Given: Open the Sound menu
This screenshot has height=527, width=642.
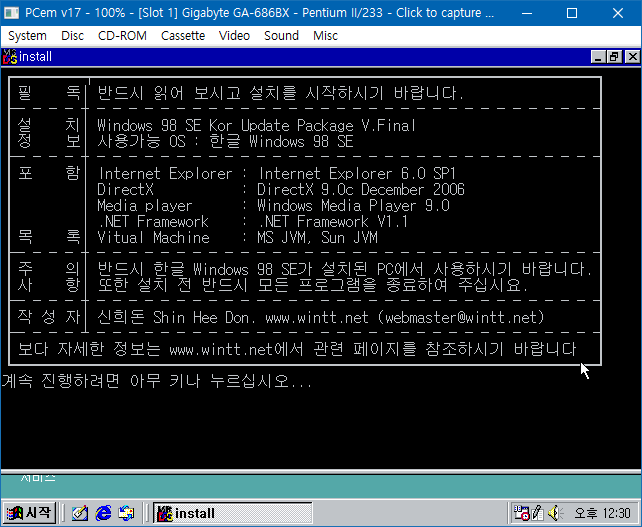Looking at the screenshot, I should coord(281,36).
